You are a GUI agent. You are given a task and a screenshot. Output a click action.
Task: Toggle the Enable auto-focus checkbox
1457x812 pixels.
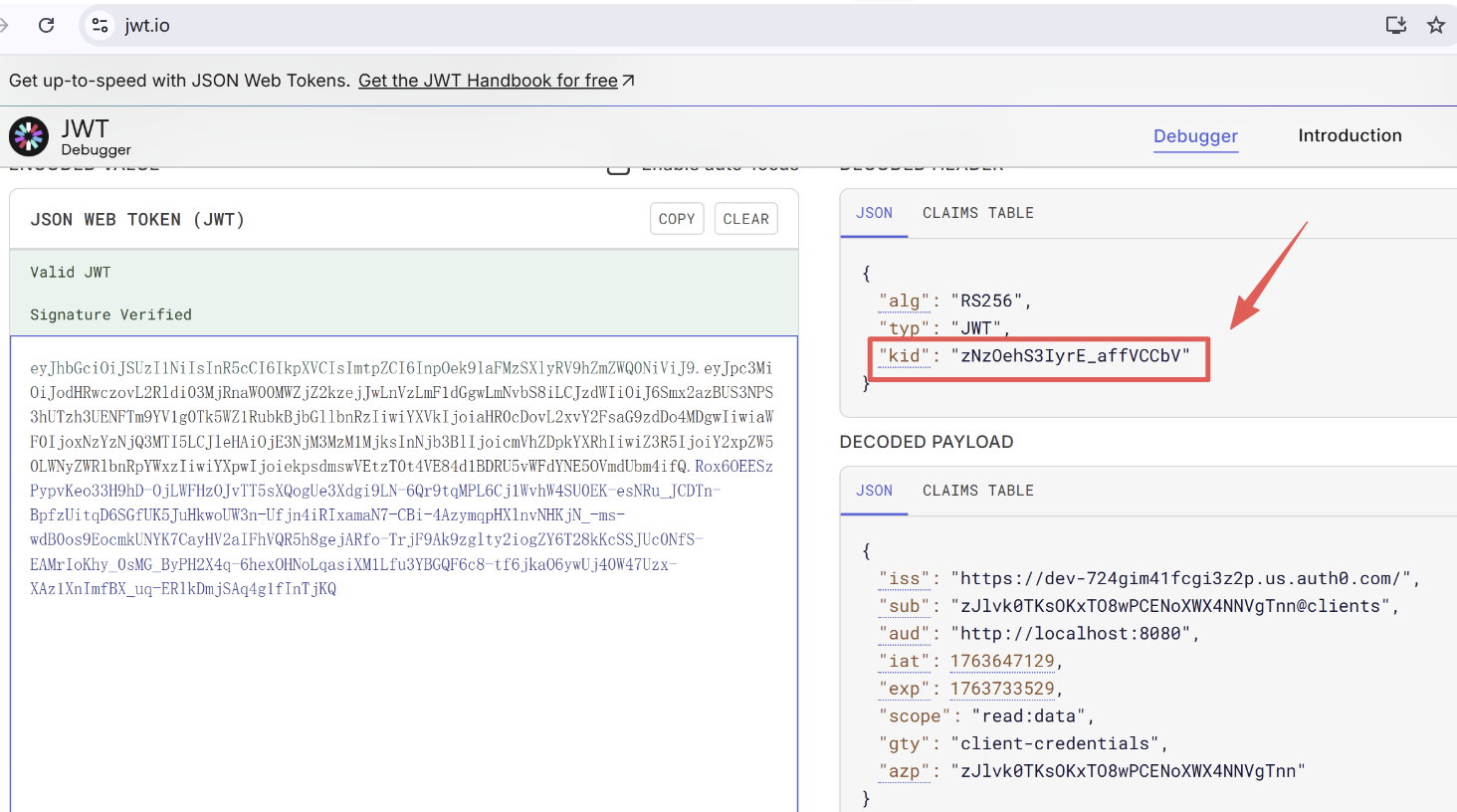pyautogui.click(x=618, y=168)
